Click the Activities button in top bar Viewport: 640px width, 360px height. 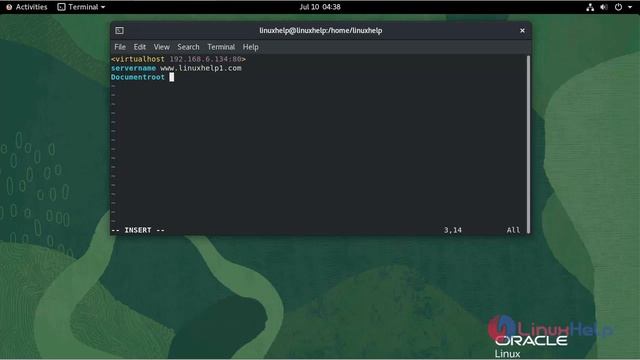pos(27,7)
